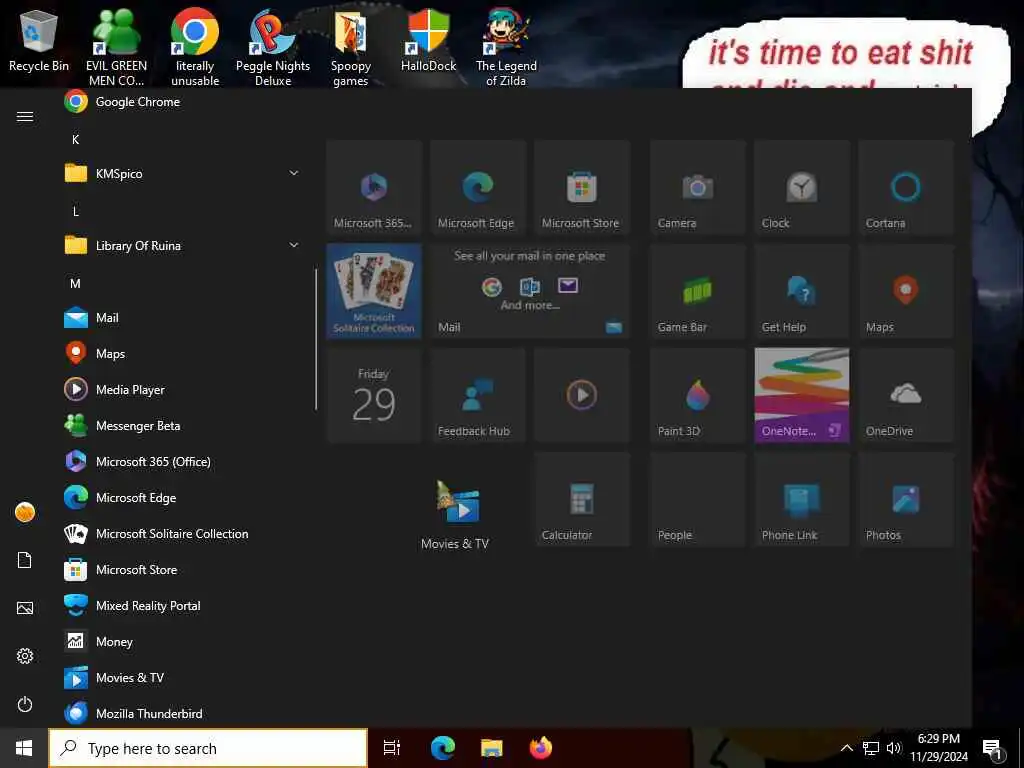Open the Money app
Screen dimensions: 1024x768
[182, 642]
